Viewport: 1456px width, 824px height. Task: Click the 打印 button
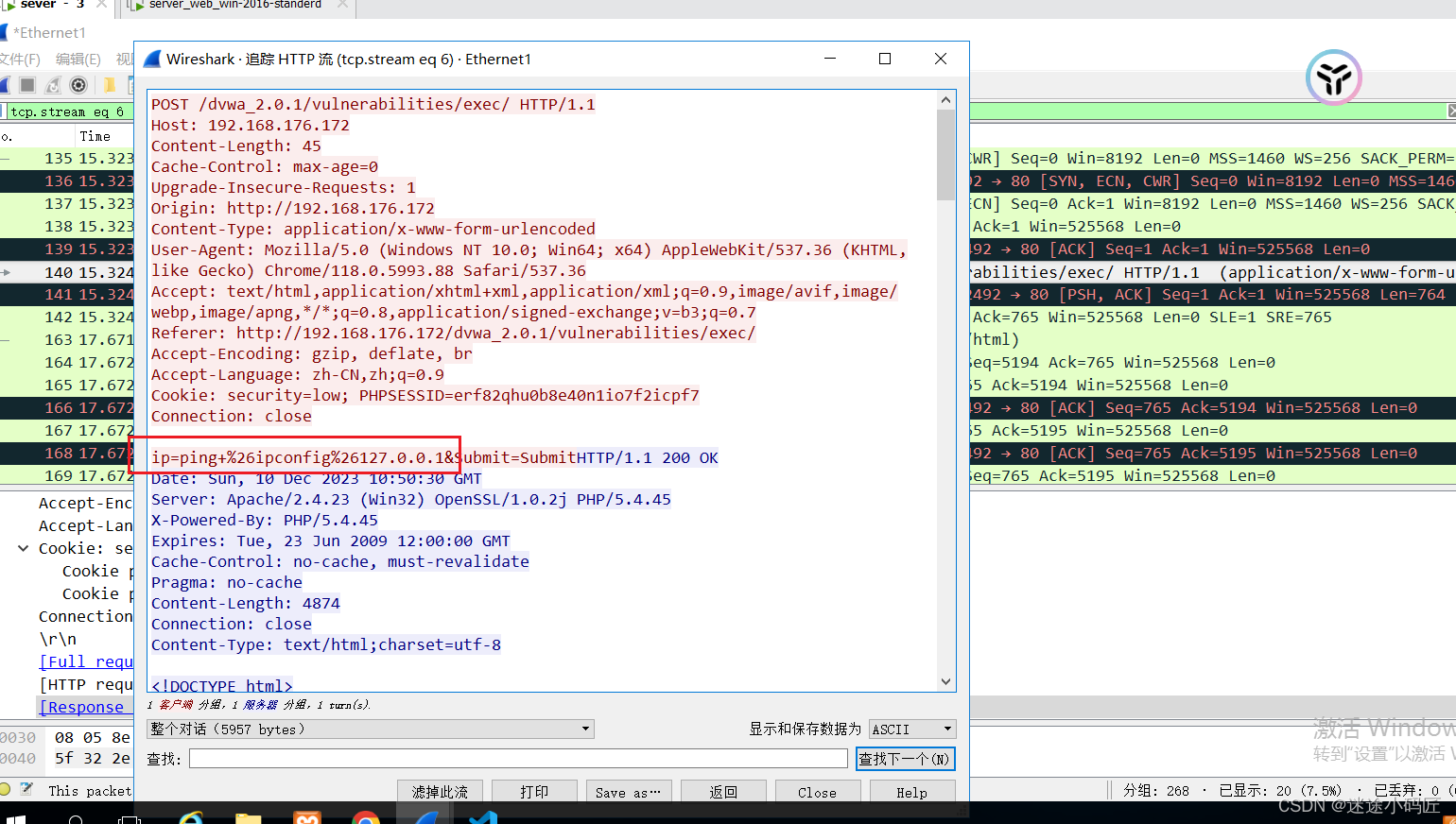[534, 792]
